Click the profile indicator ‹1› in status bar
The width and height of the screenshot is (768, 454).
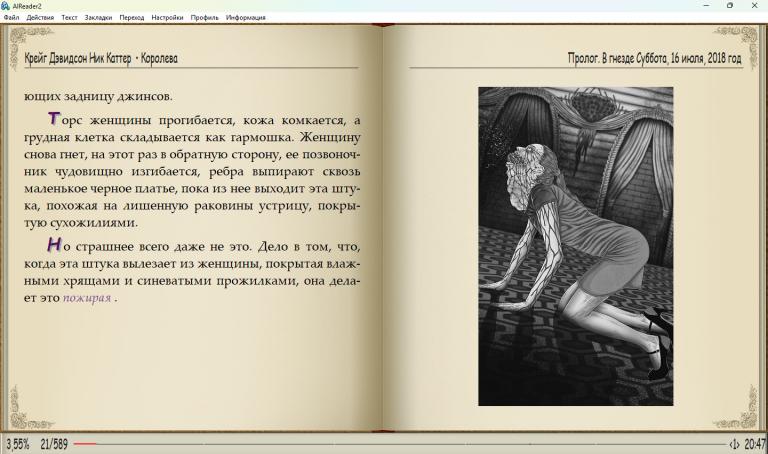[x=734, y=444]
